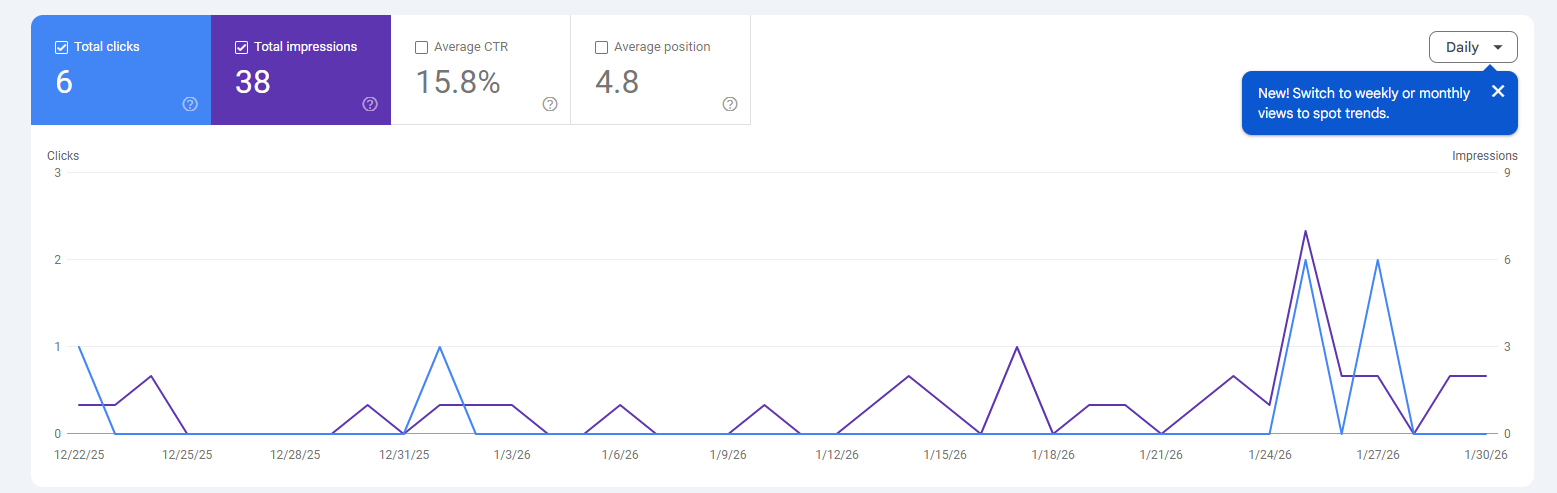
Task: Click the 1/6/26 date label
Action: [620, 455]
